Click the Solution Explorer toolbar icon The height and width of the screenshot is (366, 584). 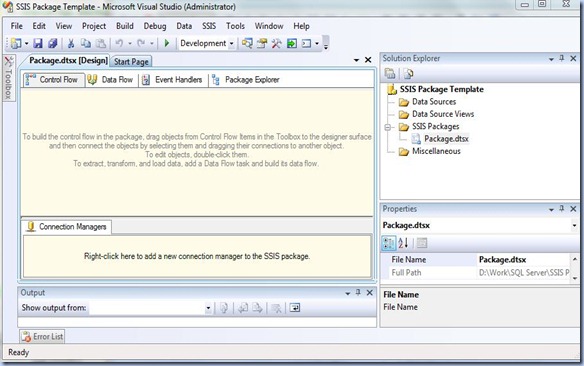pyautogui.click(x=247, y=44)
